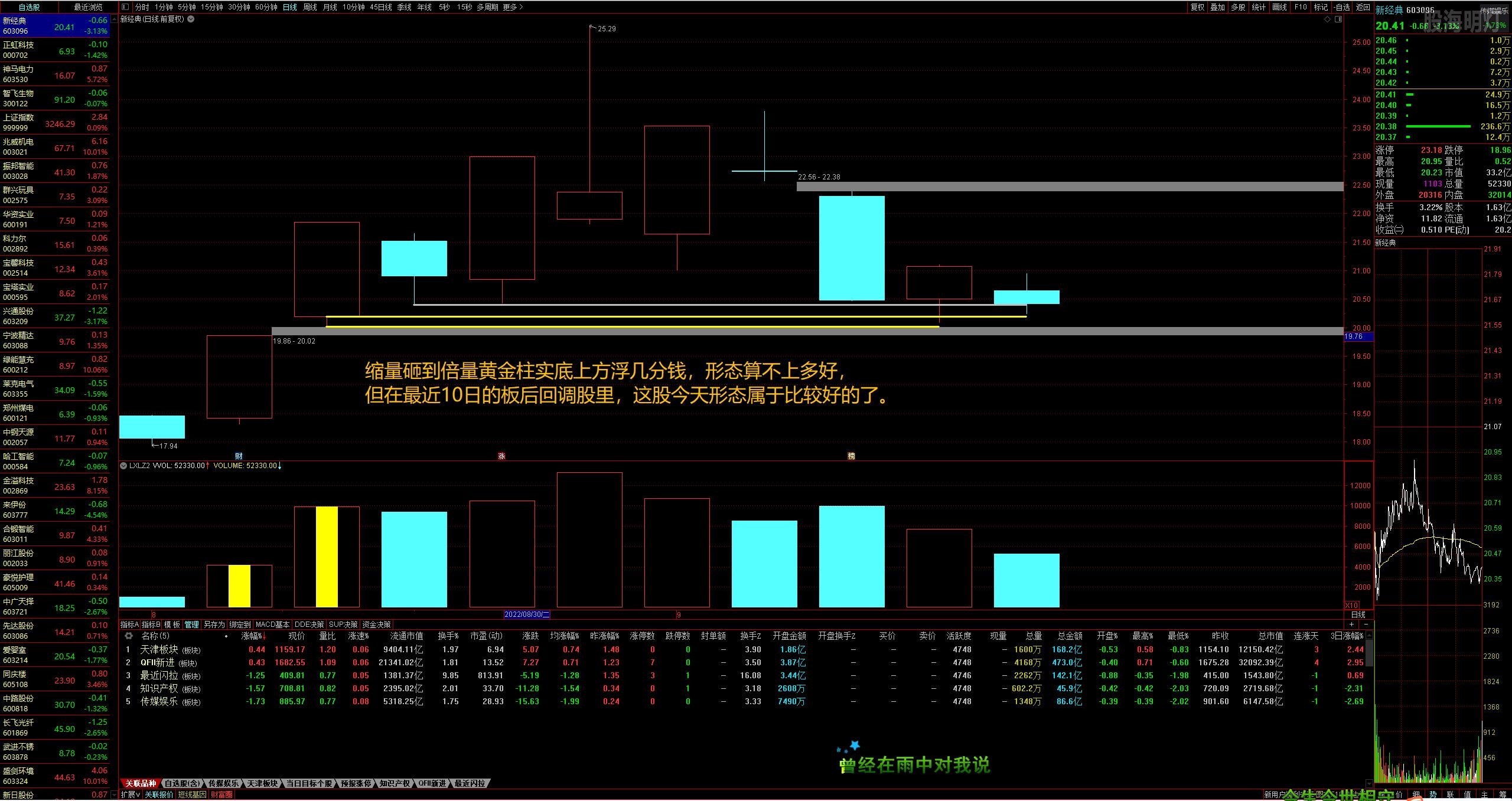Select 周线 period tab
Viewport: 1512px width, 801px height.
(309, 7)
